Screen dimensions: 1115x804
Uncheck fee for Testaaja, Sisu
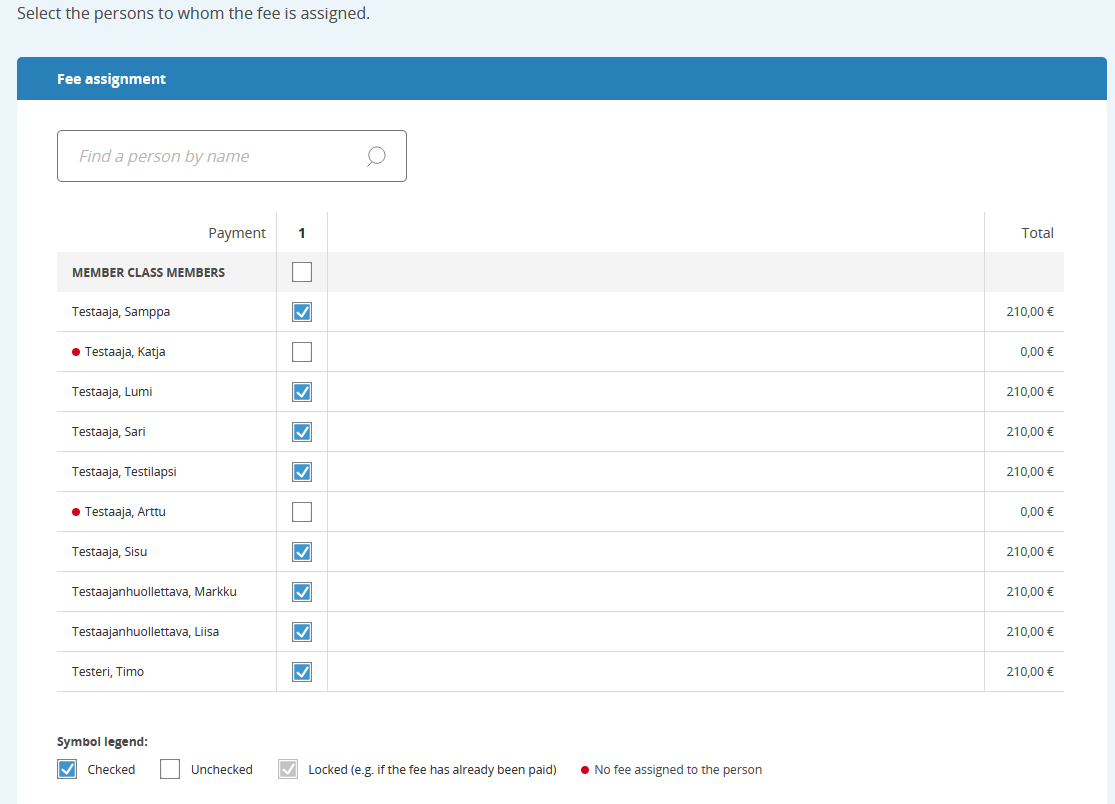[302, 552]
